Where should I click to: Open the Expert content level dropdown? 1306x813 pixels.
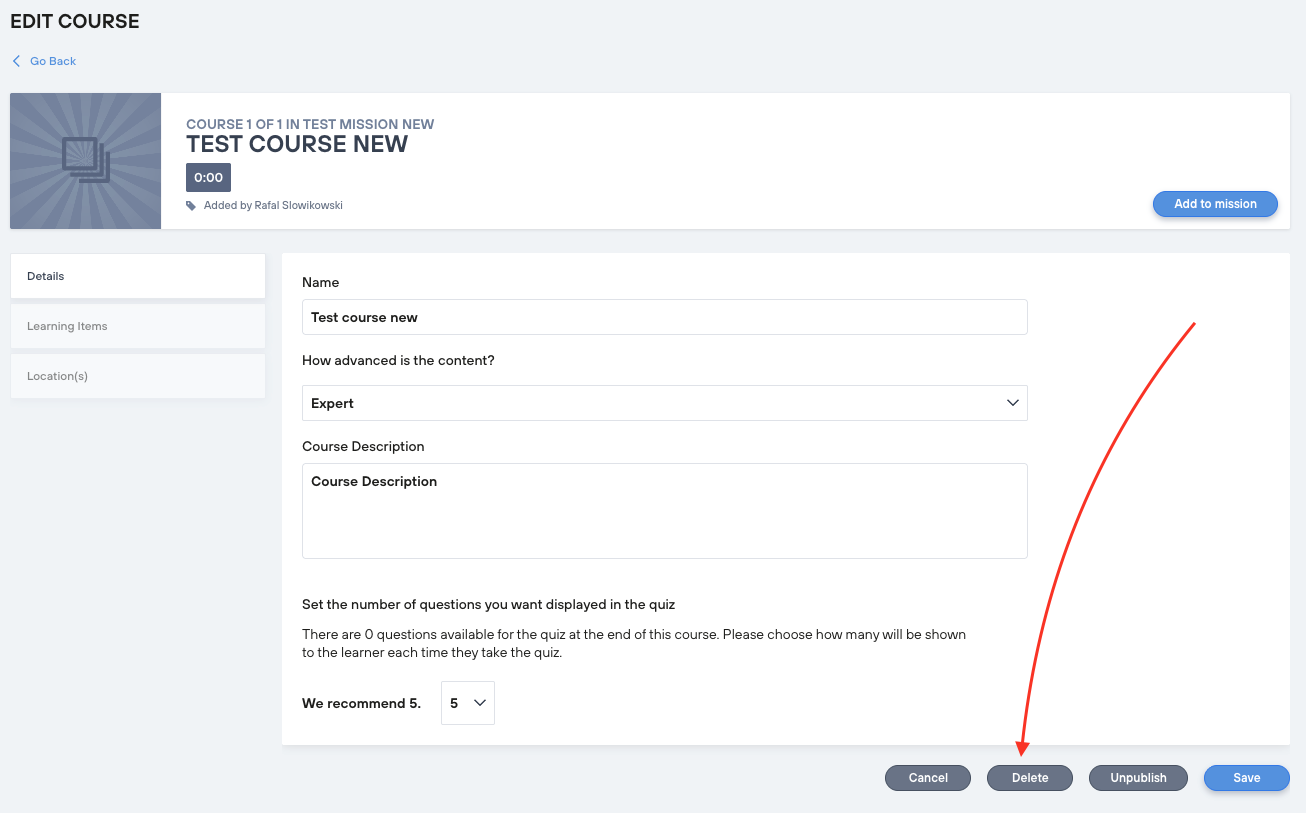click(x=664, y=403)
